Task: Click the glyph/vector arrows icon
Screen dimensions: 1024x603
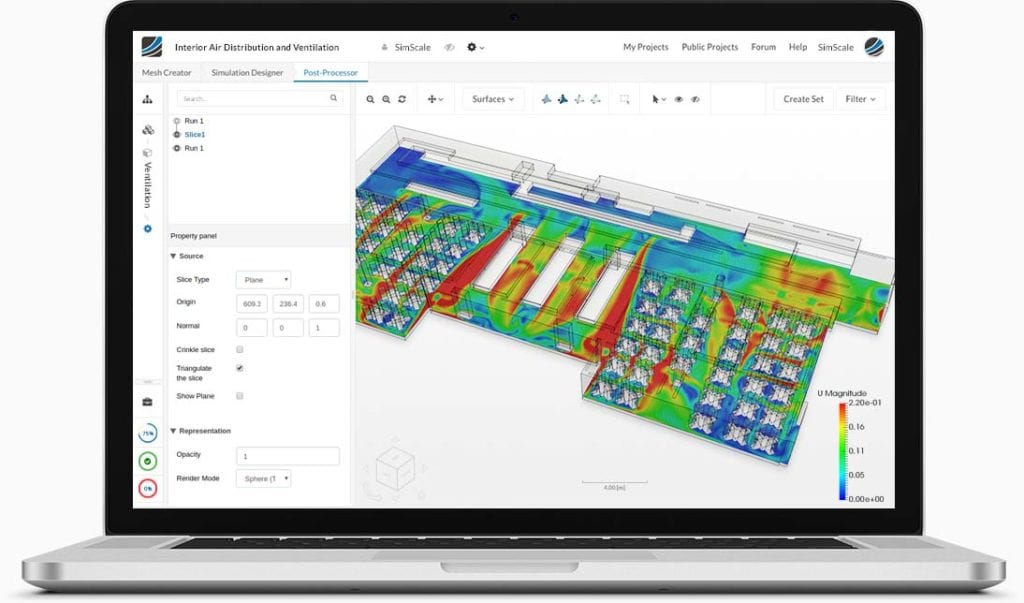Action: click(x=547, y=99)
